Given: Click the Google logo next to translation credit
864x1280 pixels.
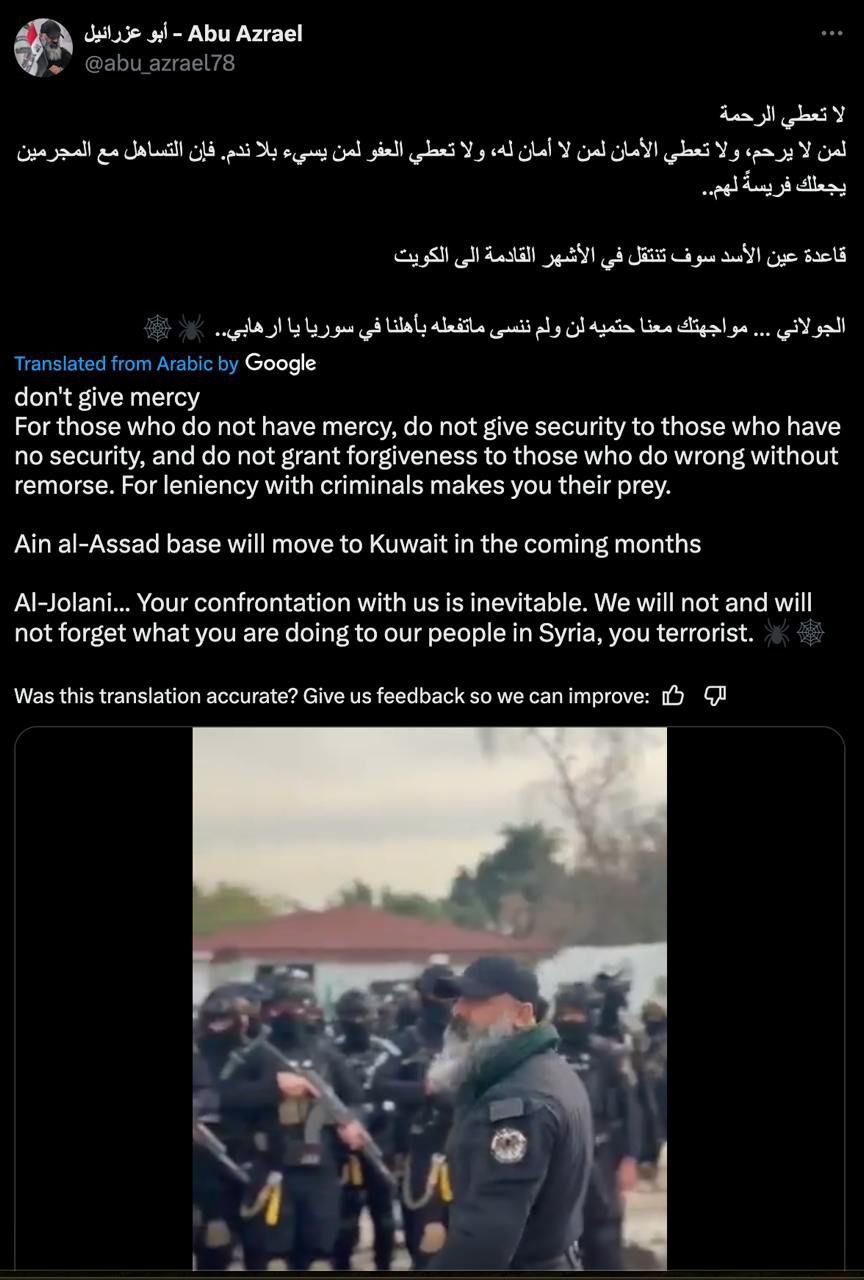Looking at the screenshot, I should click(x=281, y=363).
